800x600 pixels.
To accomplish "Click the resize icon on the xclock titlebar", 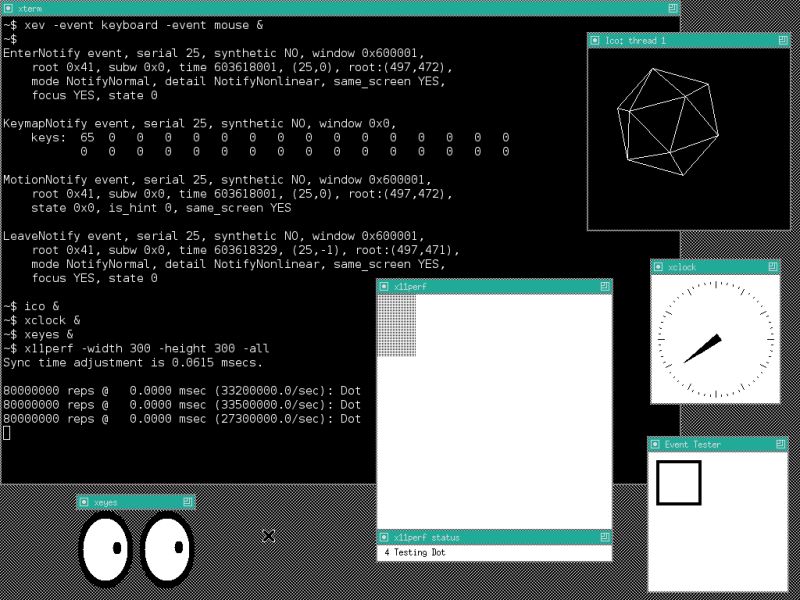I will (772, 267).
